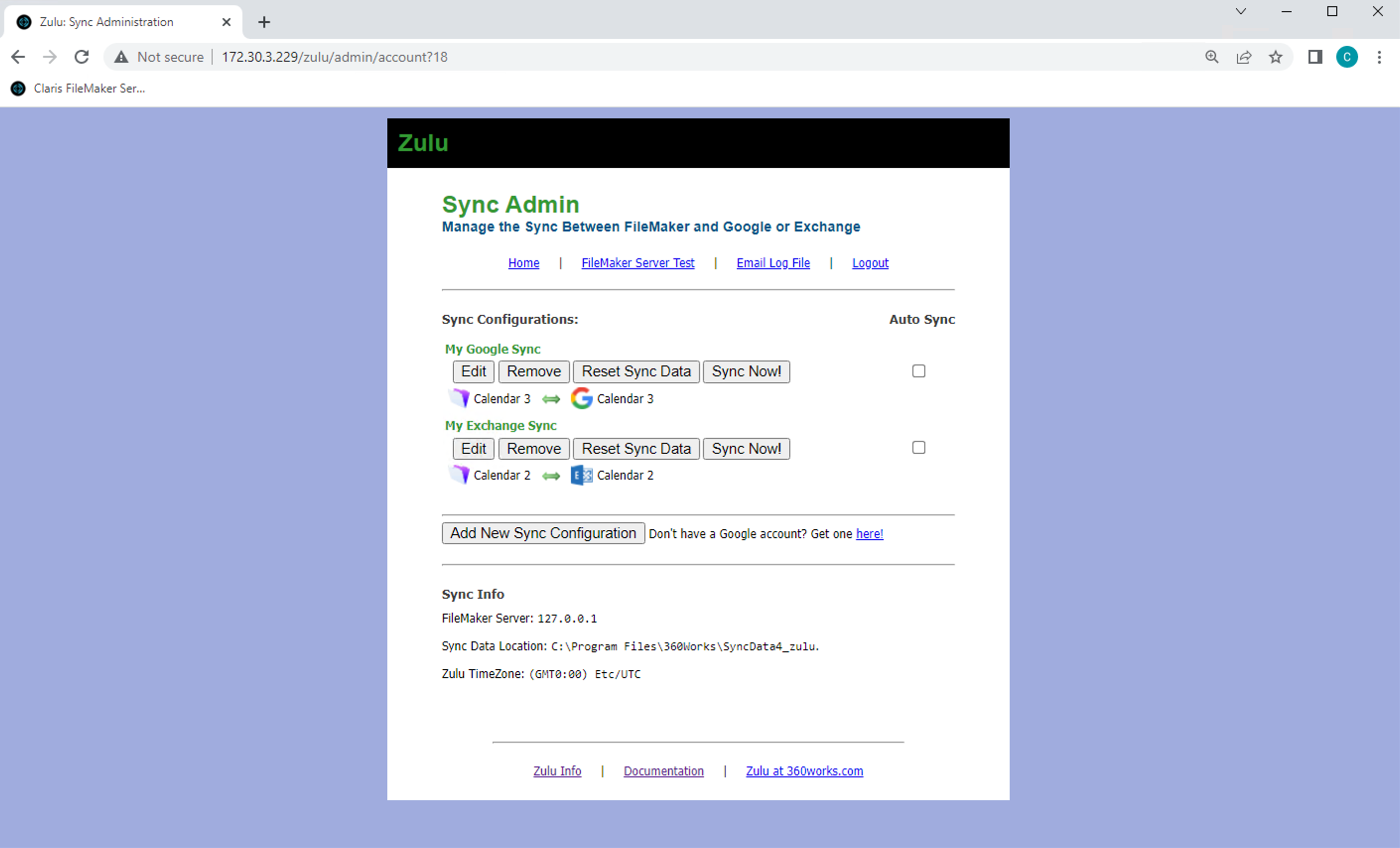Click the Sync Admin page title
This screenshot has height=848, width=1400.
tap(510, 204)
